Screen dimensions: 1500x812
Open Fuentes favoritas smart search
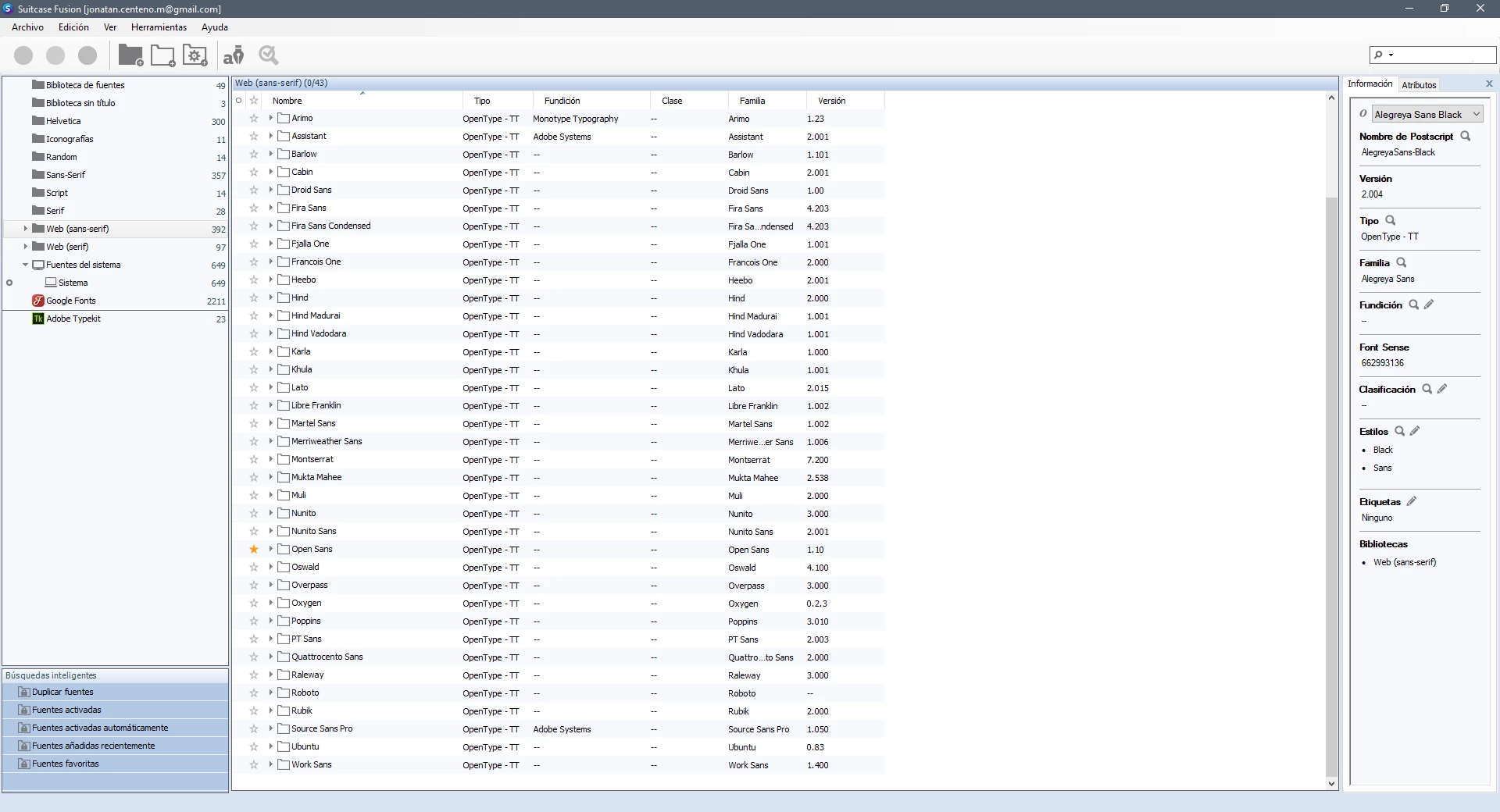point(116,764)
